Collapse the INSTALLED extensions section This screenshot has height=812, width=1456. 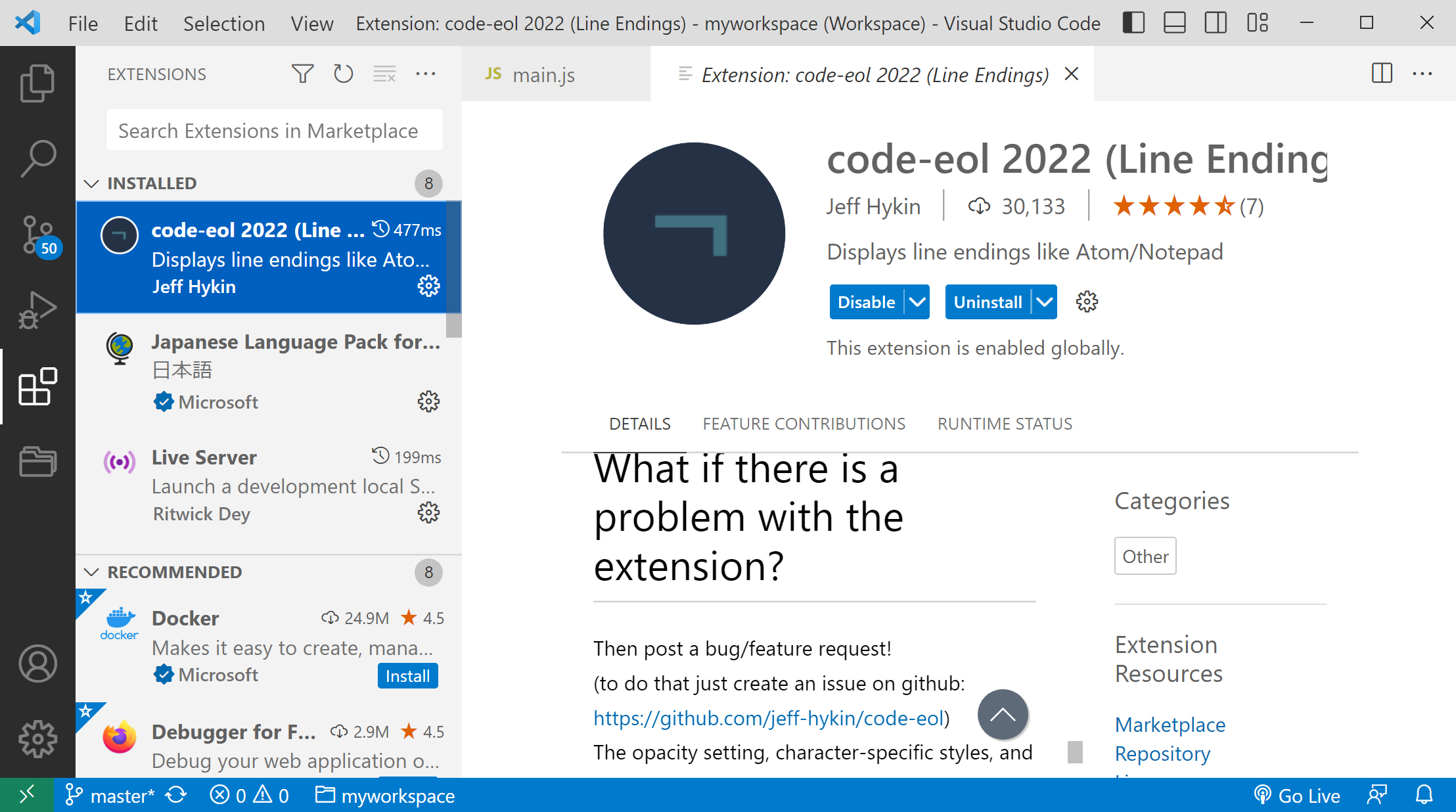pyautogui.click(x=91, y=183)
